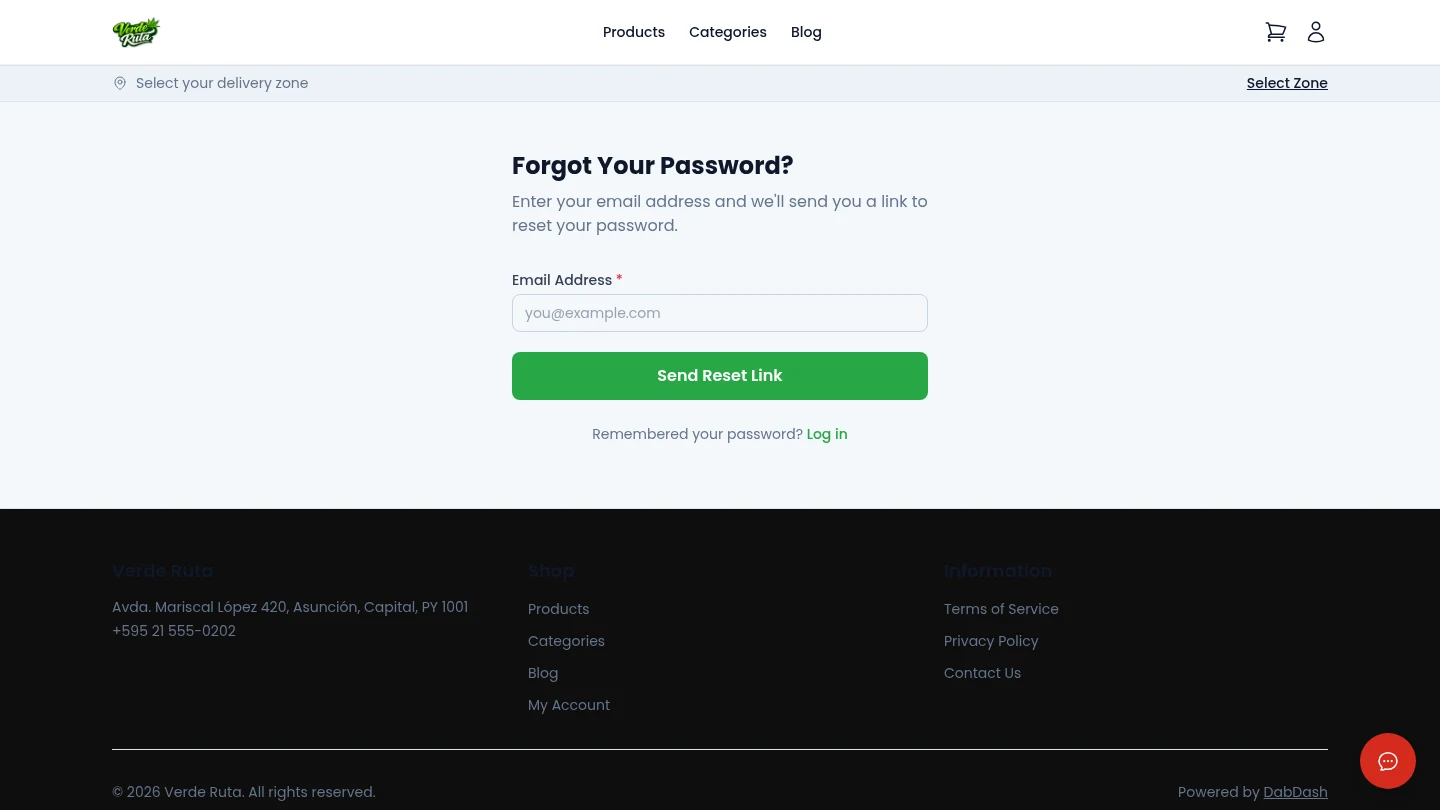Open Products in the top navigation
Viewport: 1440px width, 810px height.
coord(634,32)
